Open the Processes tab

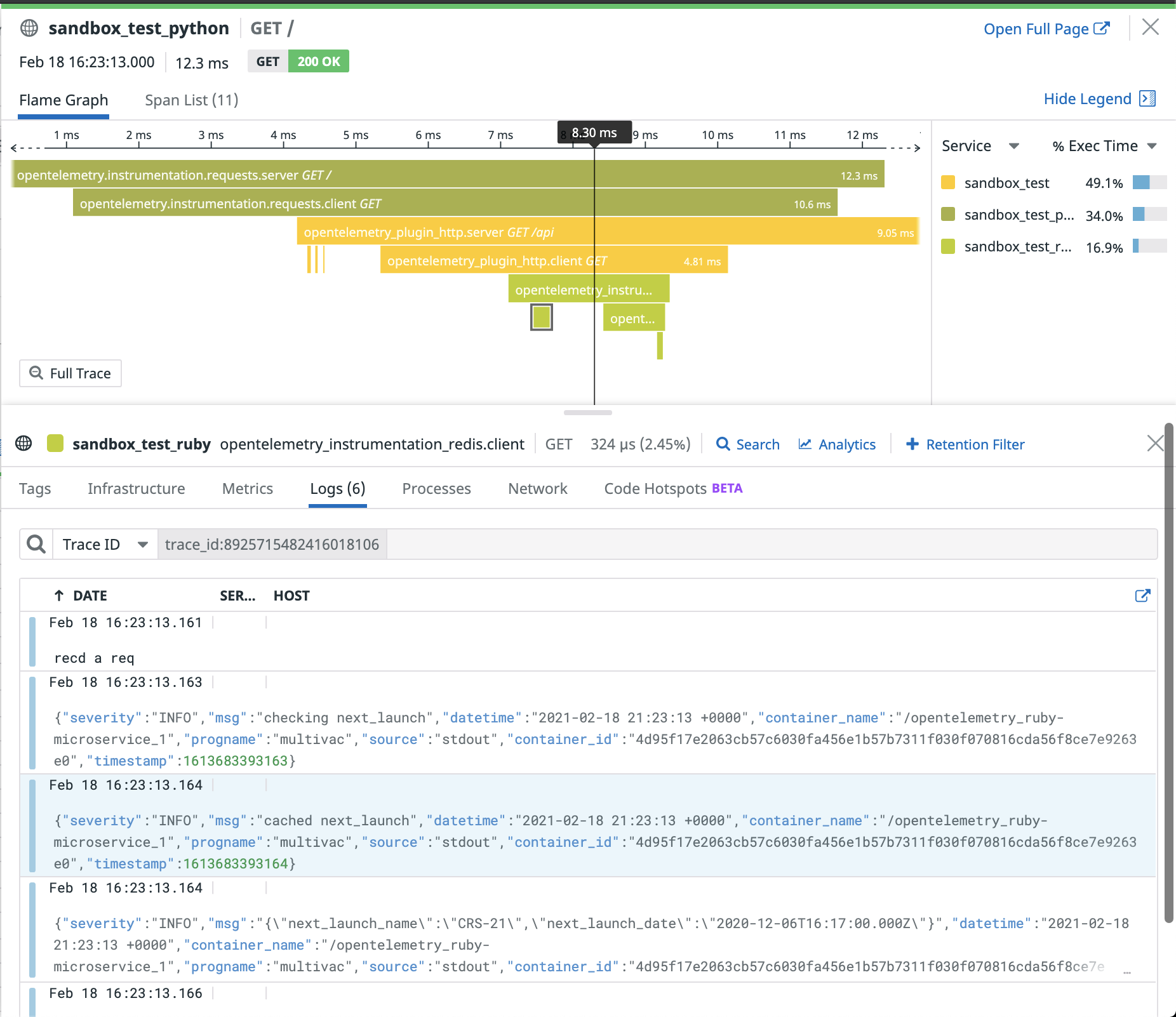click(437, 489)
